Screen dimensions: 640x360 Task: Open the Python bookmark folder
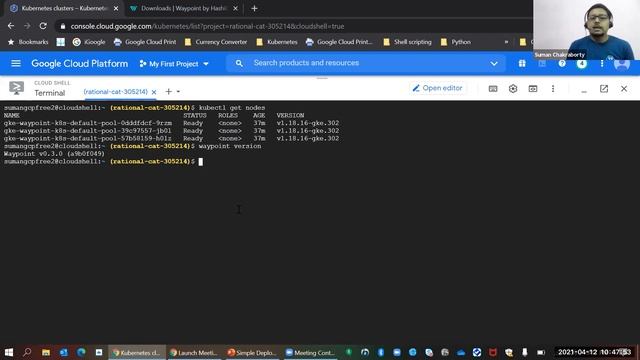point(456,42)
